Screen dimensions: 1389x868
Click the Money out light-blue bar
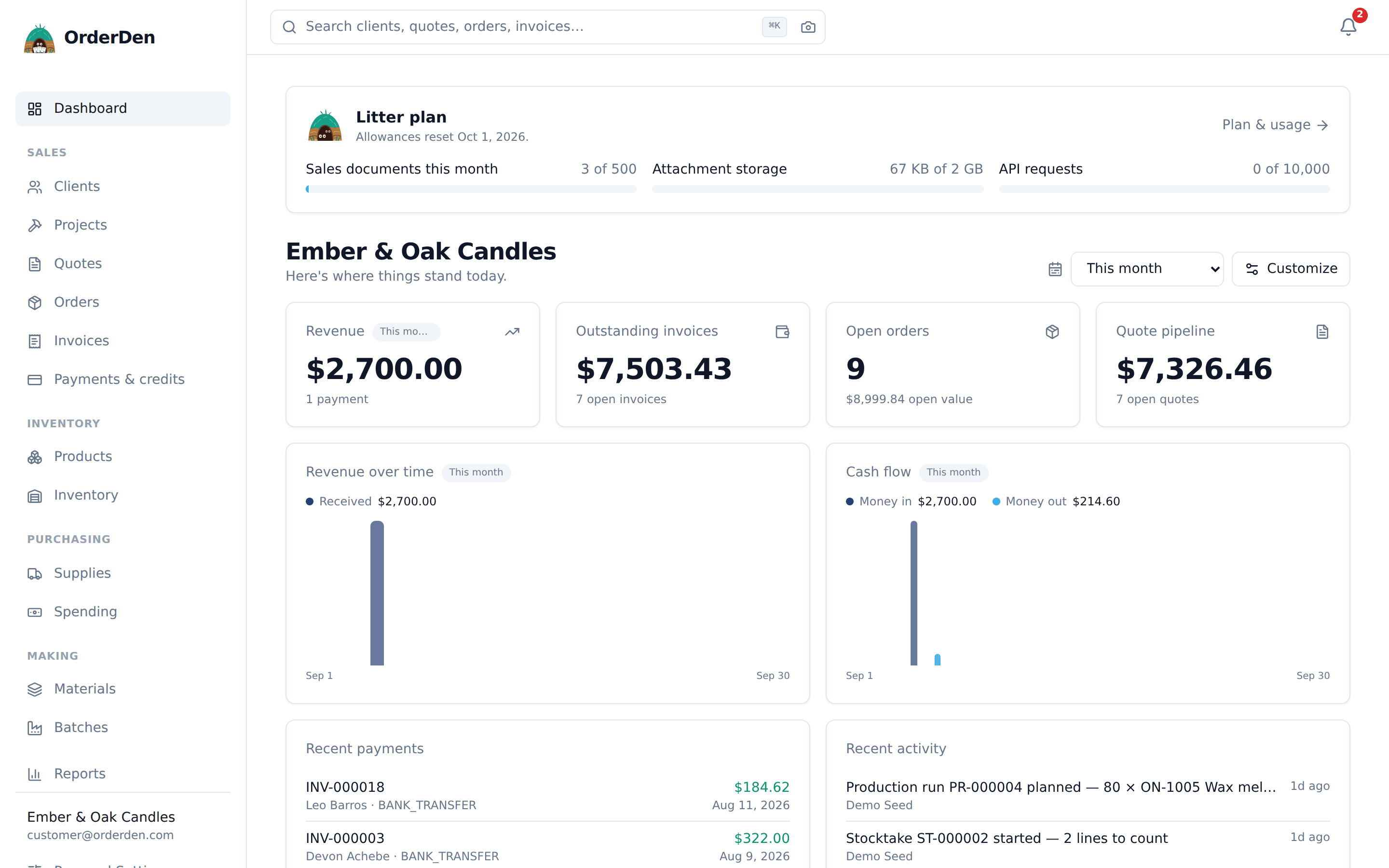click(x=937, y=660)
